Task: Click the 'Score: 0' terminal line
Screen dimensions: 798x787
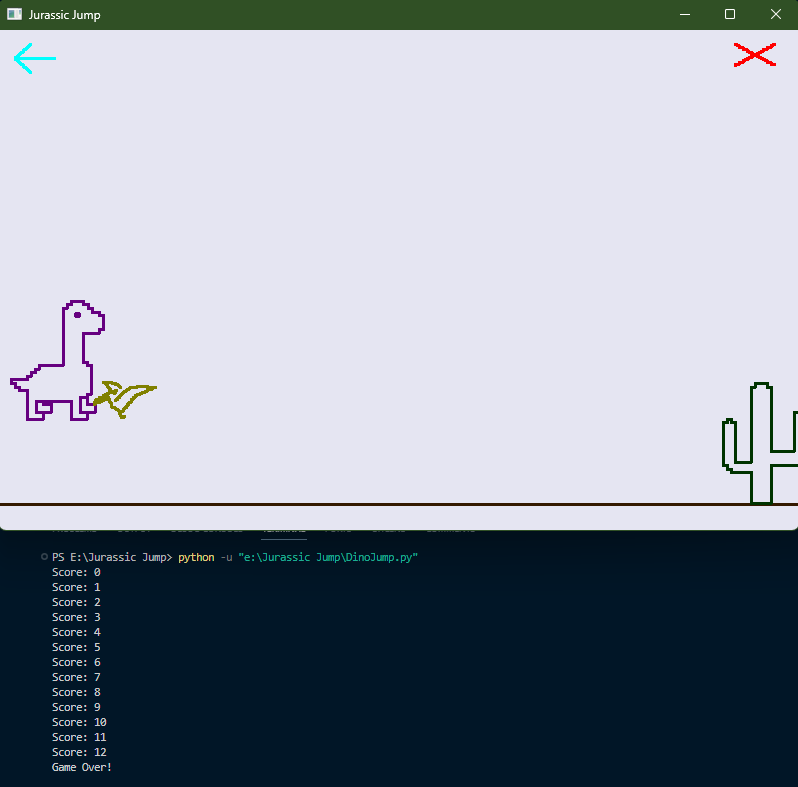Action: click(76, 572)
